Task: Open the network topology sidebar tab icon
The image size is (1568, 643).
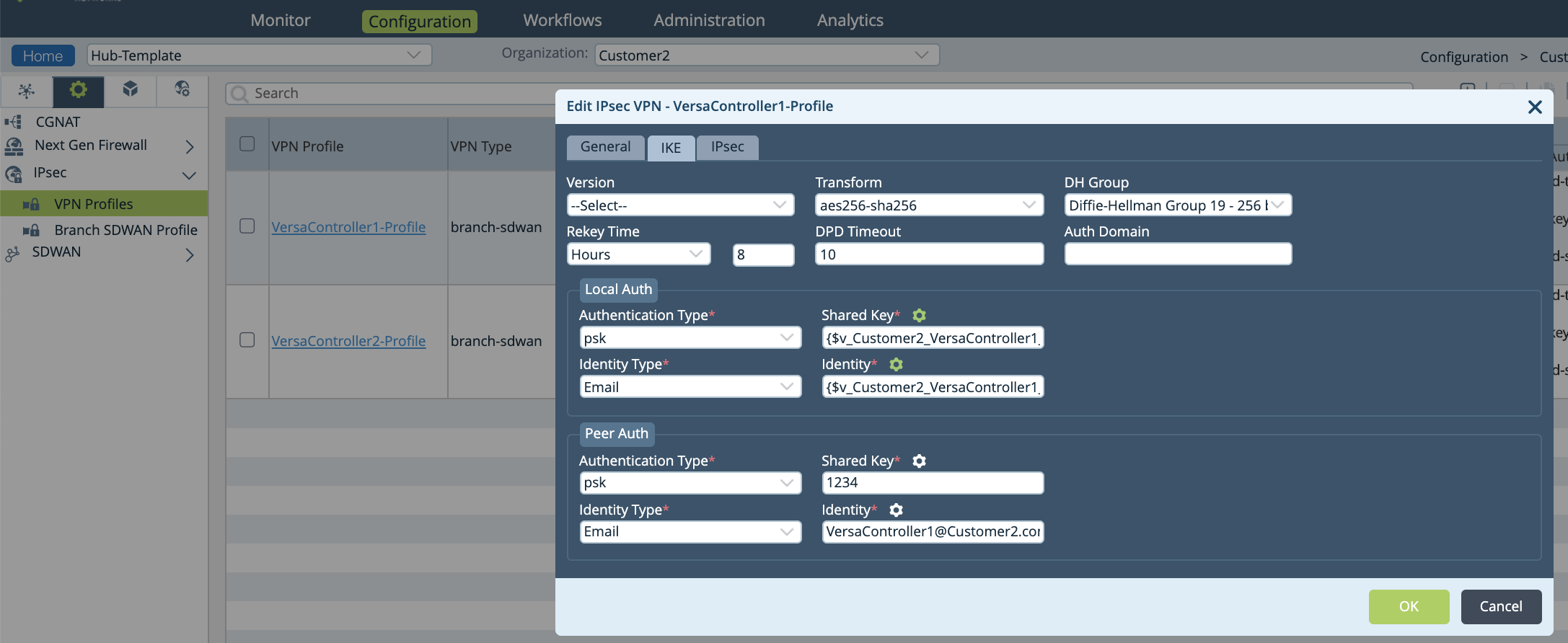Action: [x=26, y=91]
